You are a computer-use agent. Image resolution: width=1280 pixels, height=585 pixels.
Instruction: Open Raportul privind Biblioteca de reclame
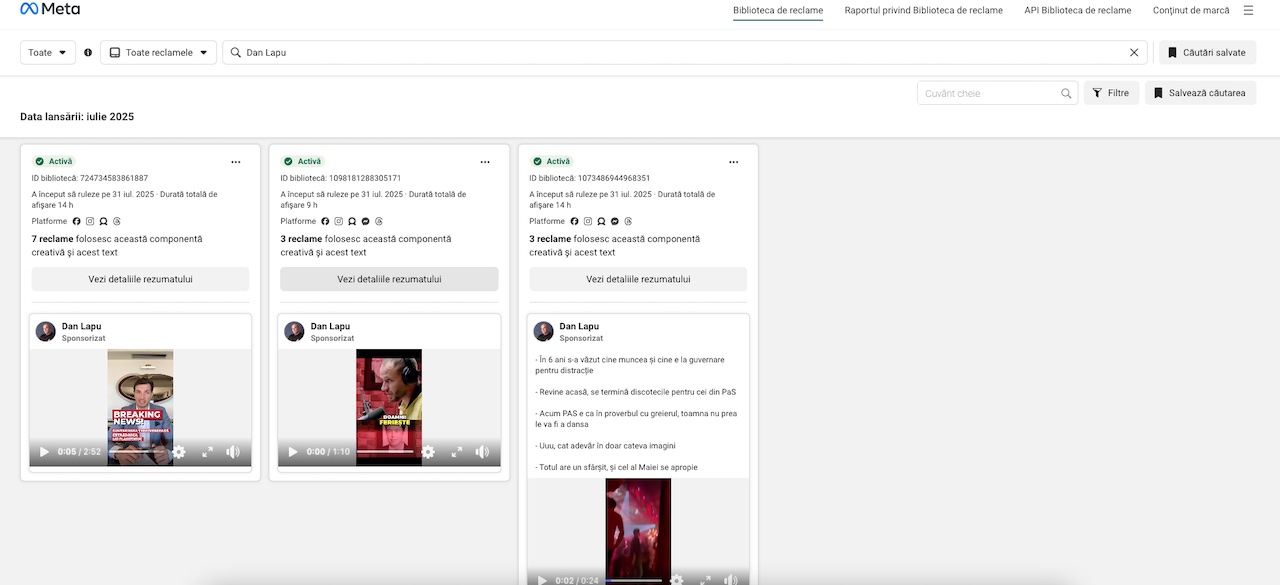tap(923, 10)
